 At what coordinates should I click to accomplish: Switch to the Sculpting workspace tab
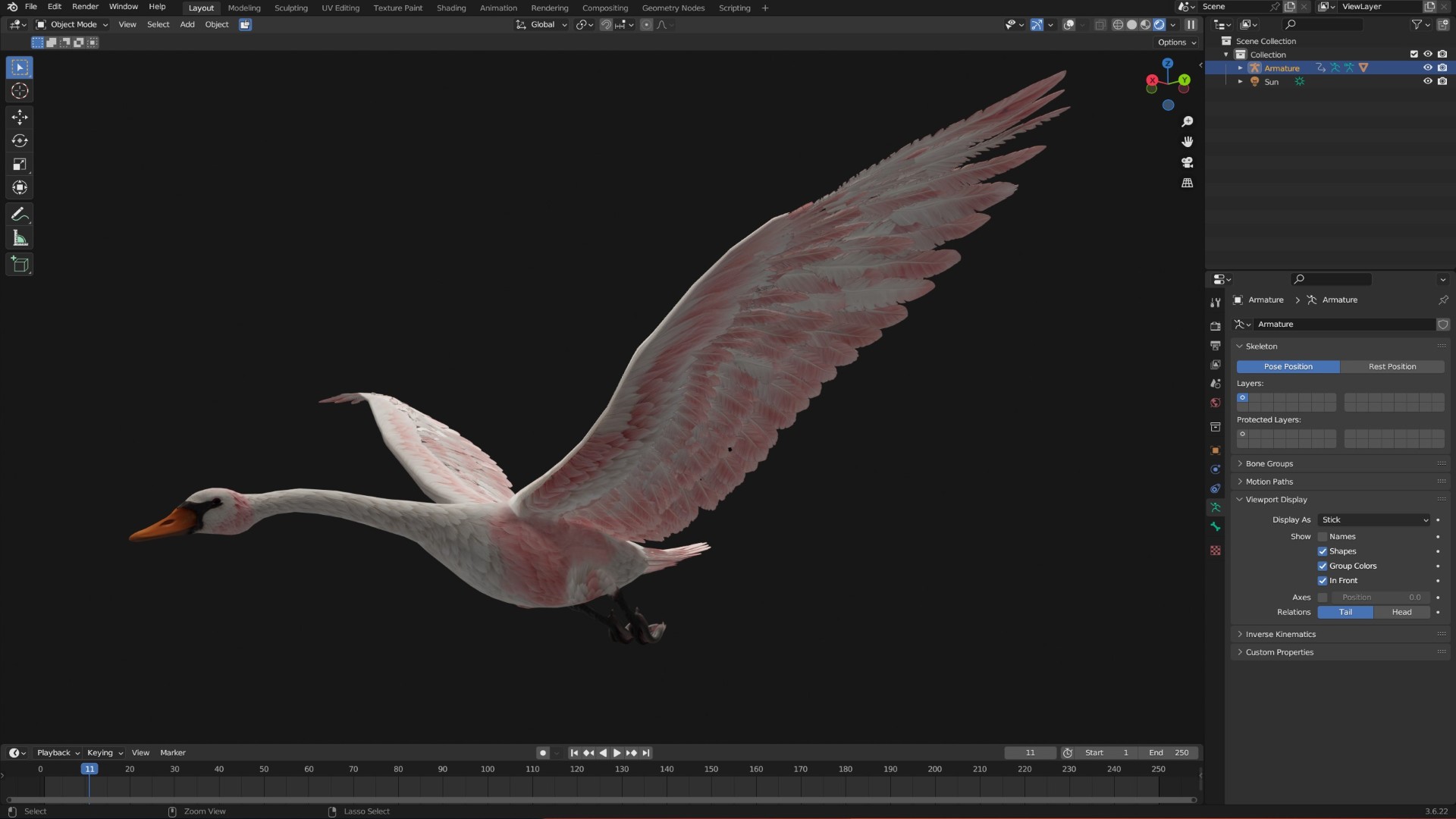click(x=290, y=8)
